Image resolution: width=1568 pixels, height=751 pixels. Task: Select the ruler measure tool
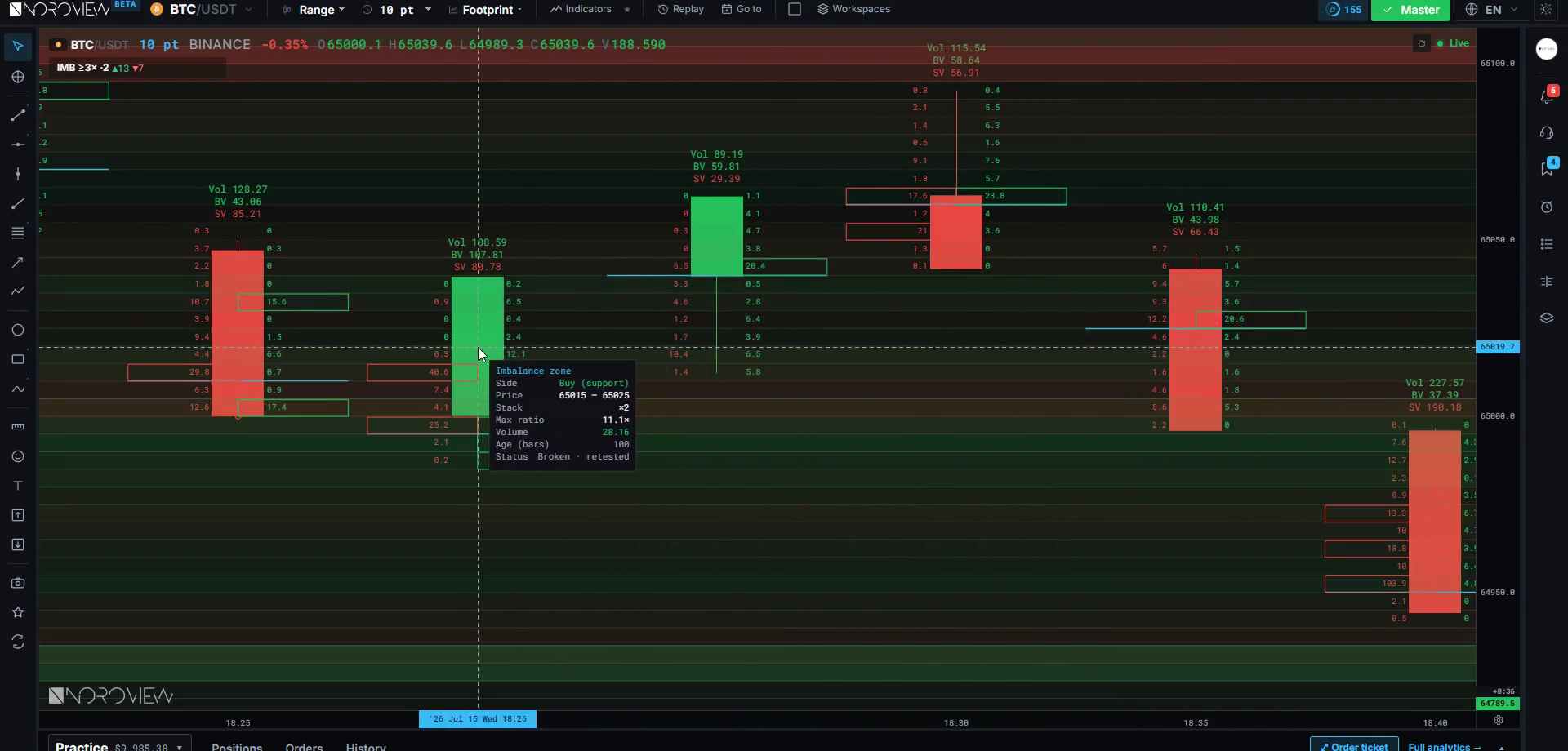[18, 427]
